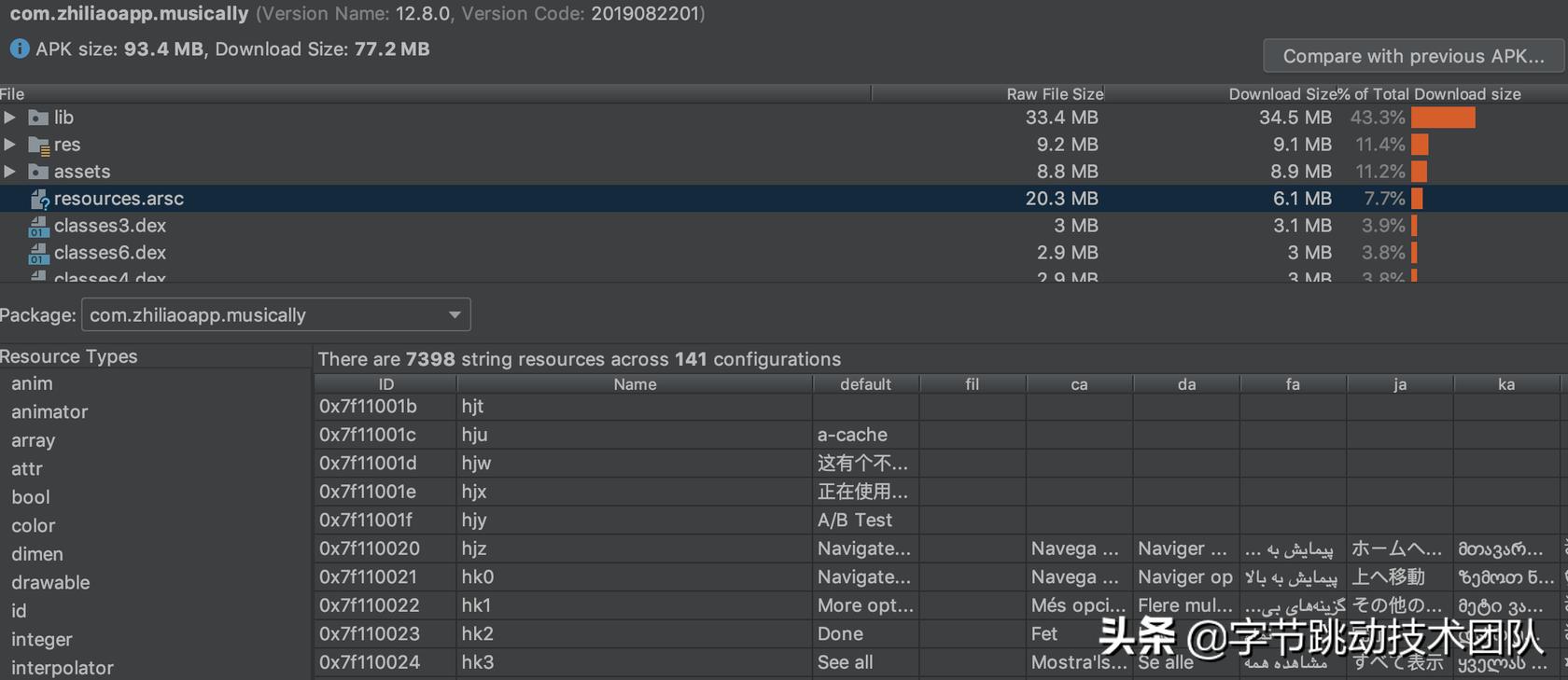Viewport: 1568px width, 680px height.
Task: Click the res folder icon
Action: pyautogui.click(x=38, y=145)
